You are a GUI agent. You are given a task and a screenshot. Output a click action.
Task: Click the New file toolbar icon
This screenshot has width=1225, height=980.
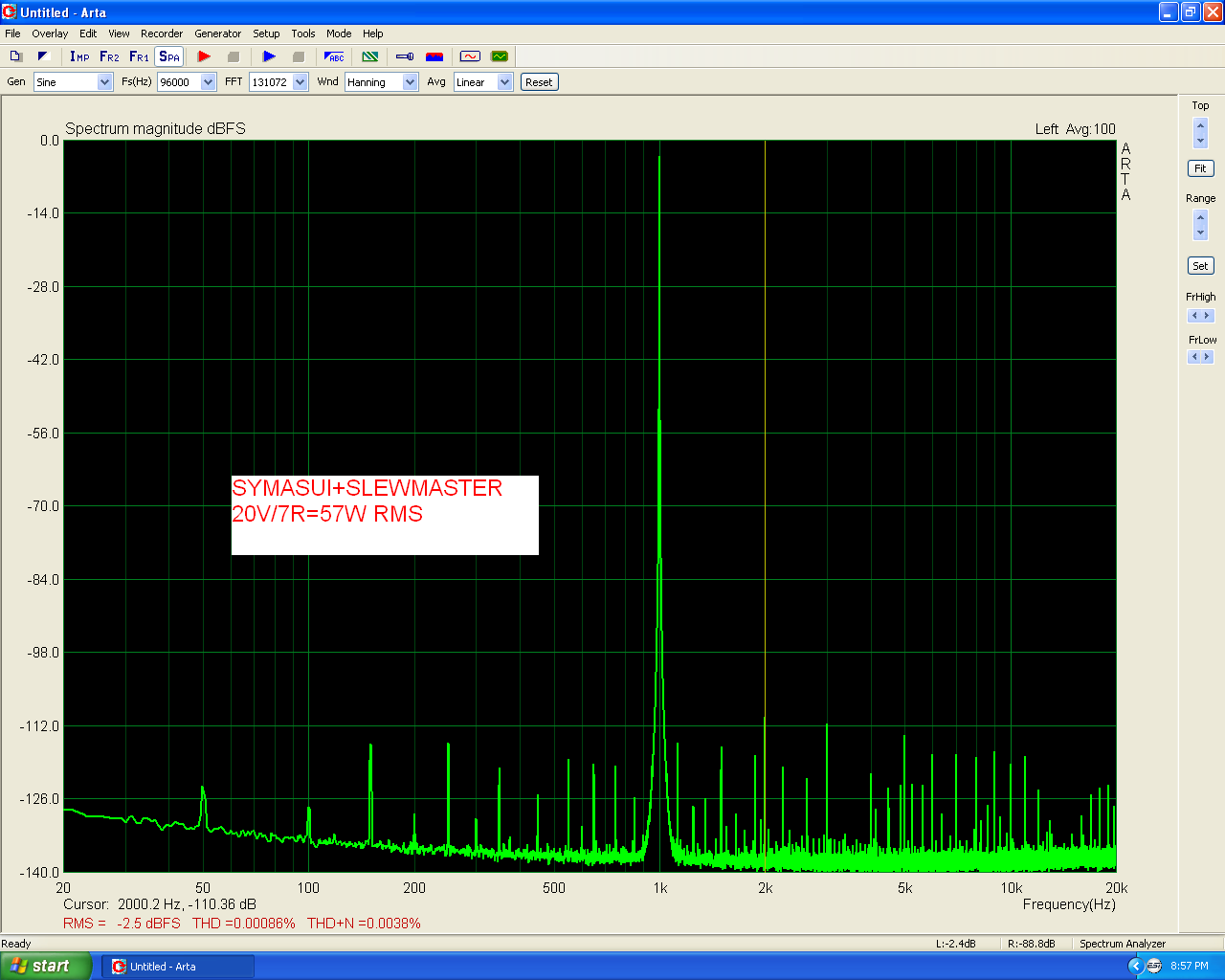15,56
